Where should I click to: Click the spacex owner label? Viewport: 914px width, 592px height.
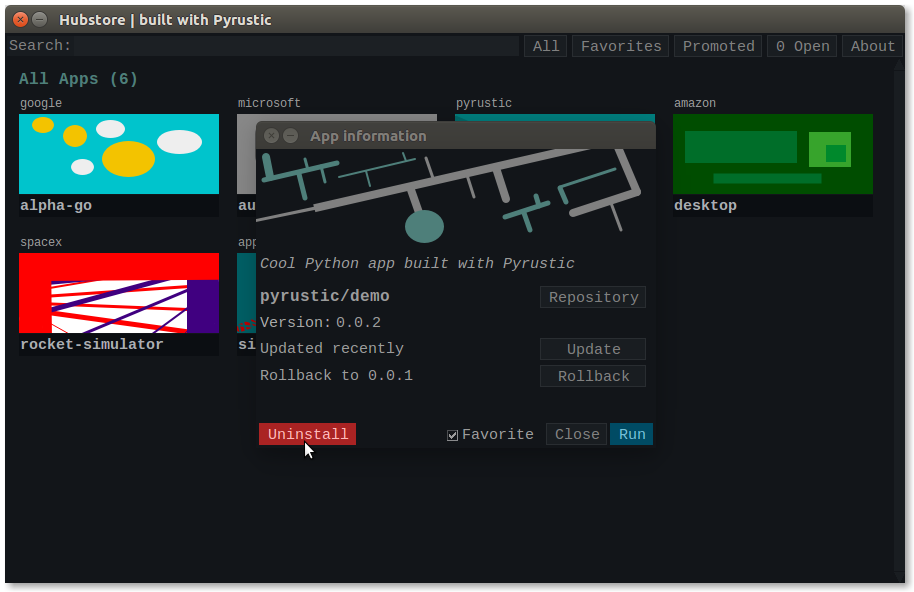coord(41,242)
